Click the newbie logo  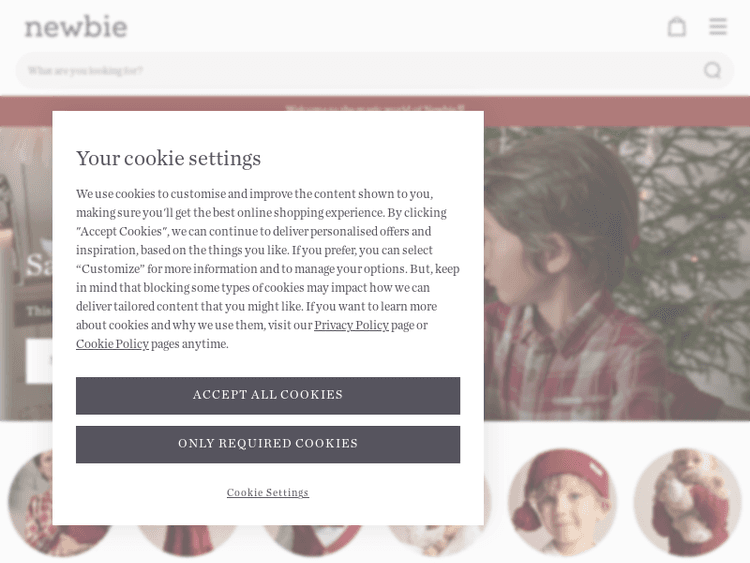76,27
